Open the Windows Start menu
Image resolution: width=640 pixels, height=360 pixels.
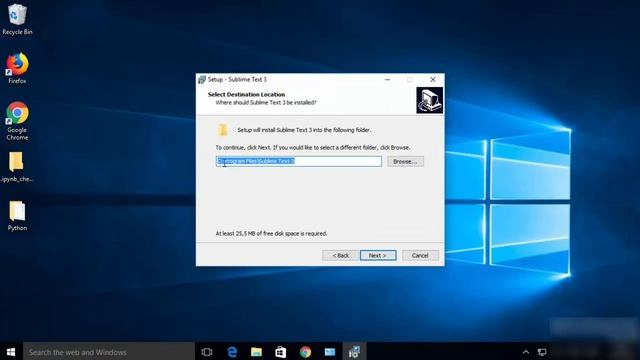click(11, 352)
